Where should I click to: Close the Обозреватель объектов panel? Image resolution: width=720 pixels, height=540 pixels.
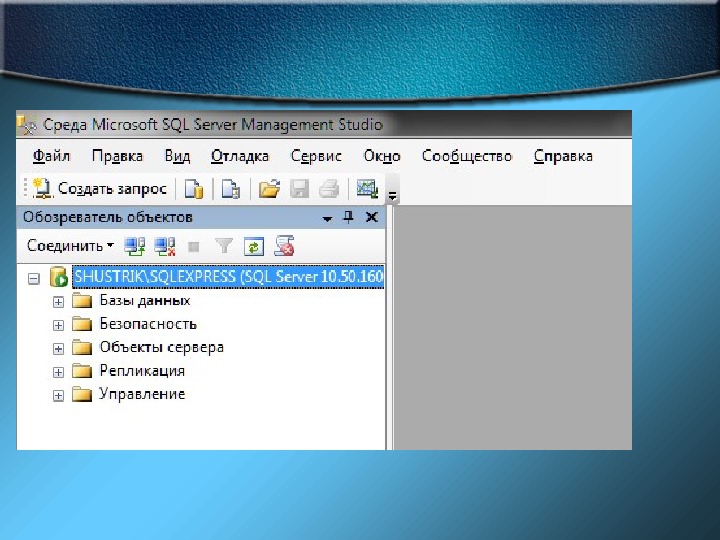[x=371, y=217]
